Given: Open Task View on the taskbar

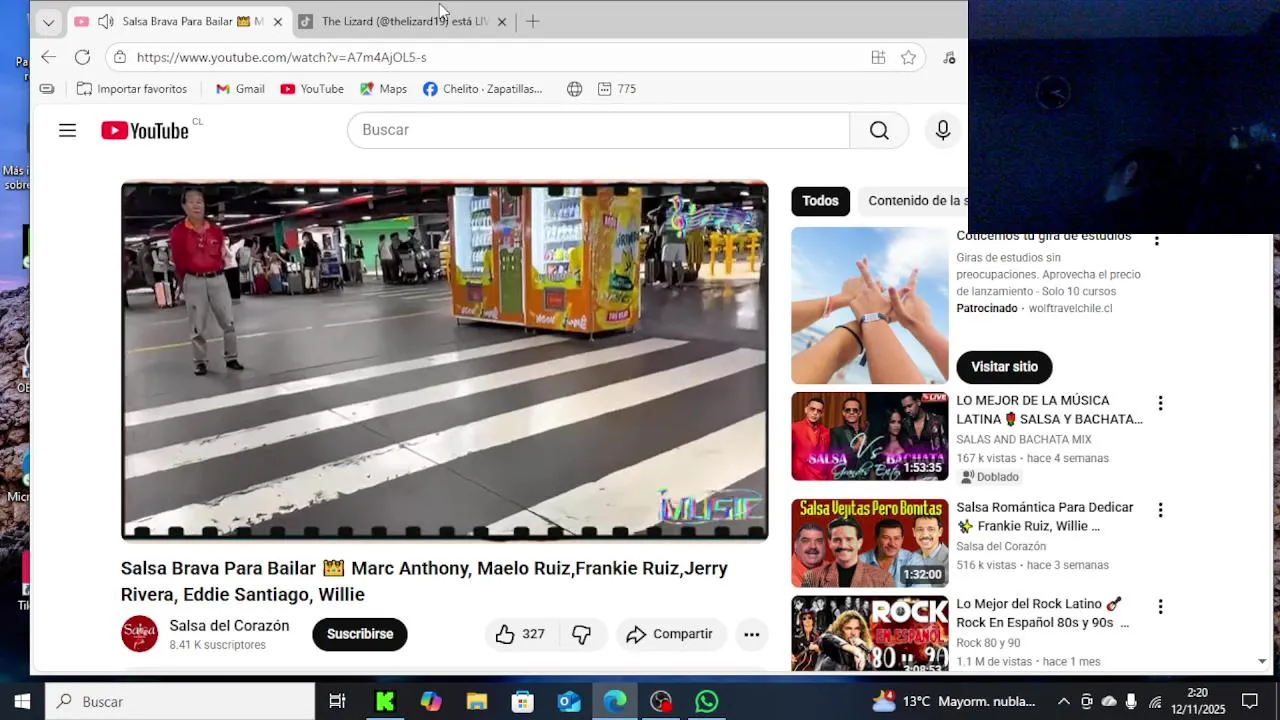Looking at the screenshot, I should (x=338, y=702).
